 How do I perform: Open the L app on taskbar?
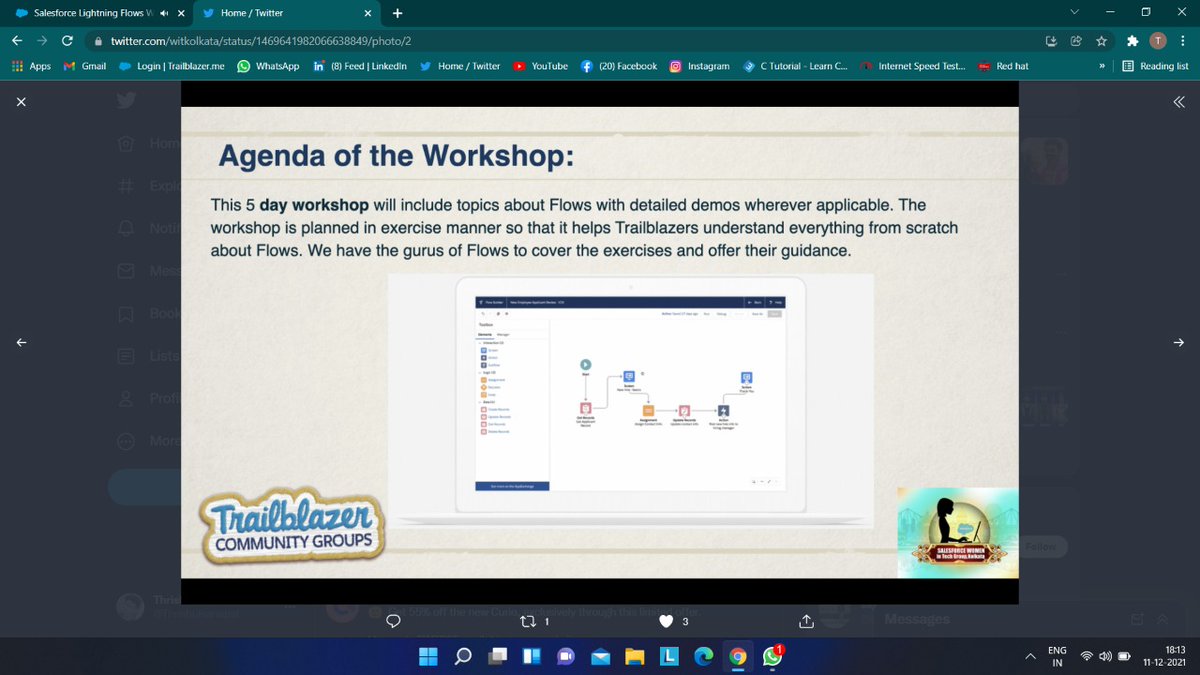[669, 656]
